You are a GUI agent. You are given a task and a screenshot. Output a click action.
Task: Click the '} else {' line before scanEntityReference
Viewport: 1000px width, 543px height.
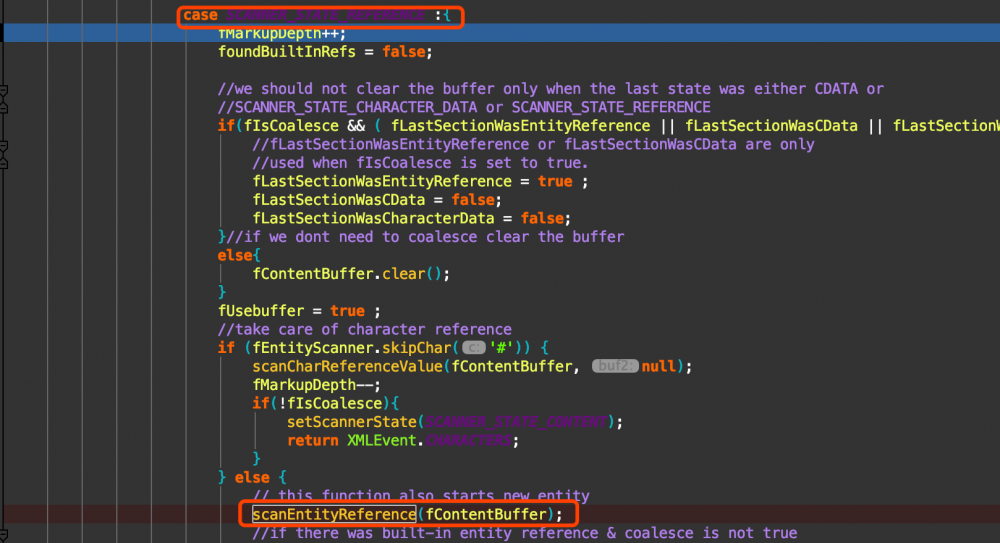(252, 477)
